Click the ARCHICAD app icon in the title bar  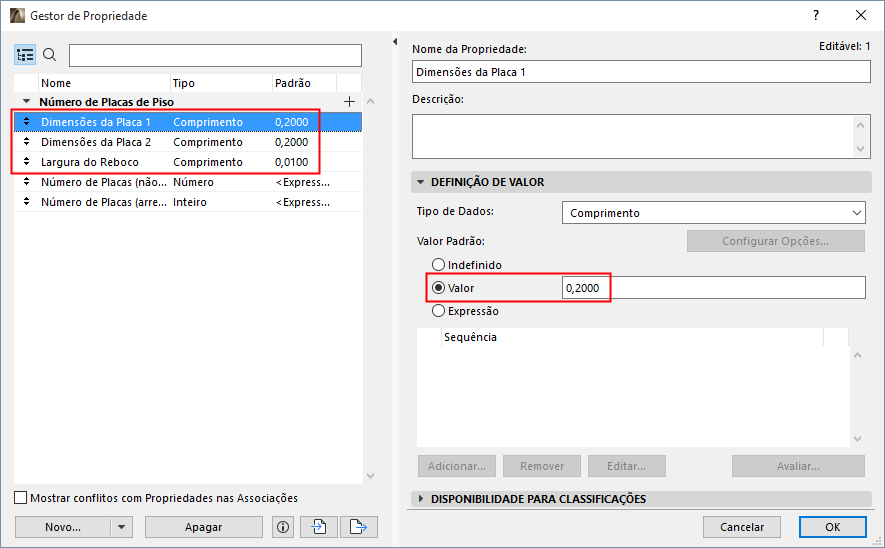(17, 15)
